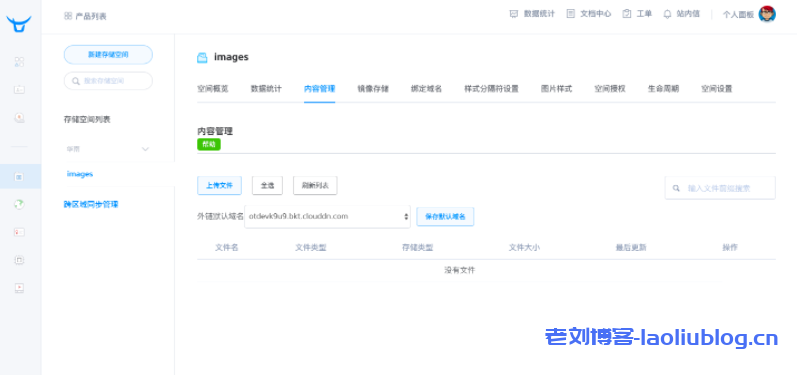
Task: Click 文件类型 column header
Action: [x=311, y=247]
